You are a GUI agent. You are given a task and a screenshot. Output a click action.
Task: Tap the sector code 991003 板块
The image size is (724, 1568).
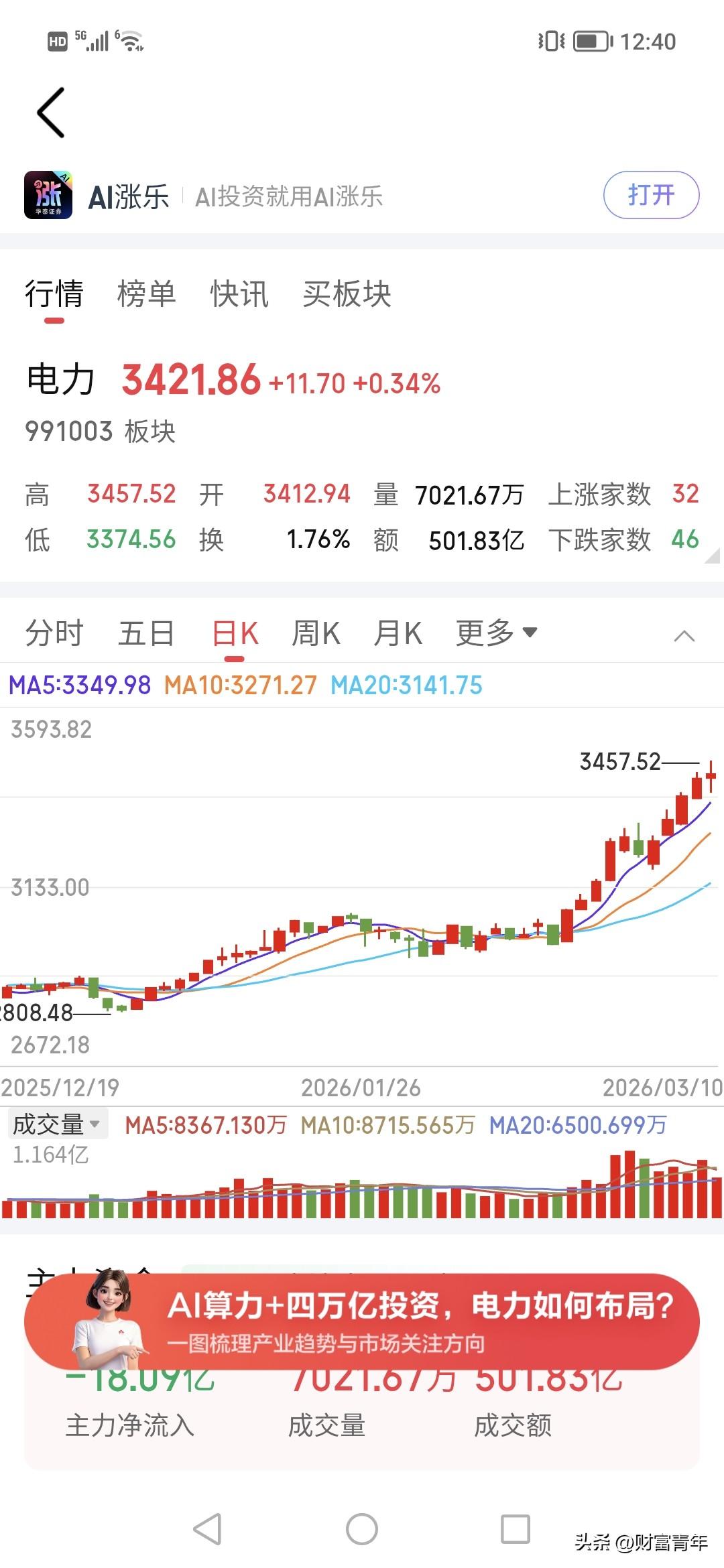(100, 431)
